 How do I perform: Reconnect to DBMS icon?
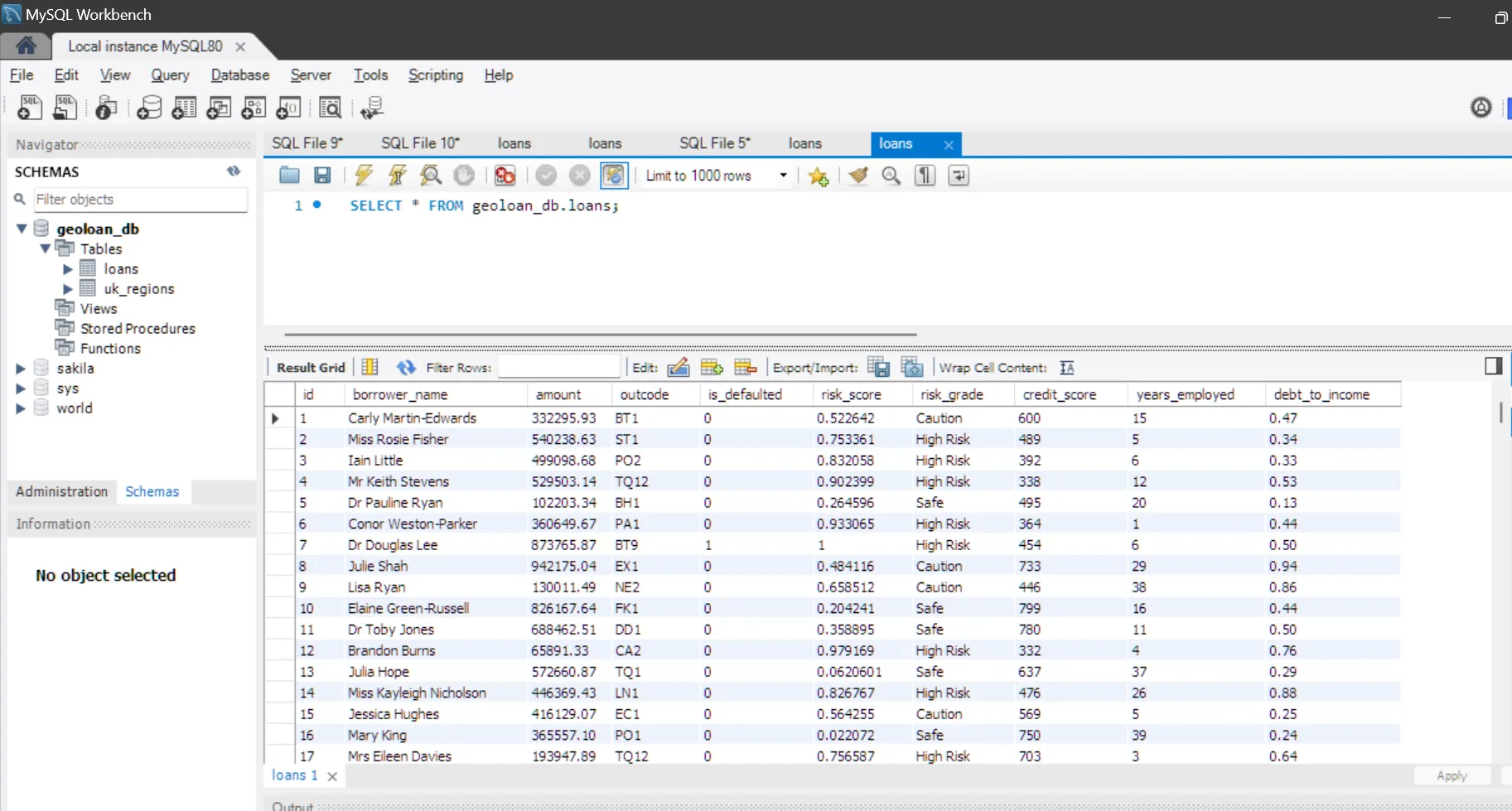[x=372, y=108]
